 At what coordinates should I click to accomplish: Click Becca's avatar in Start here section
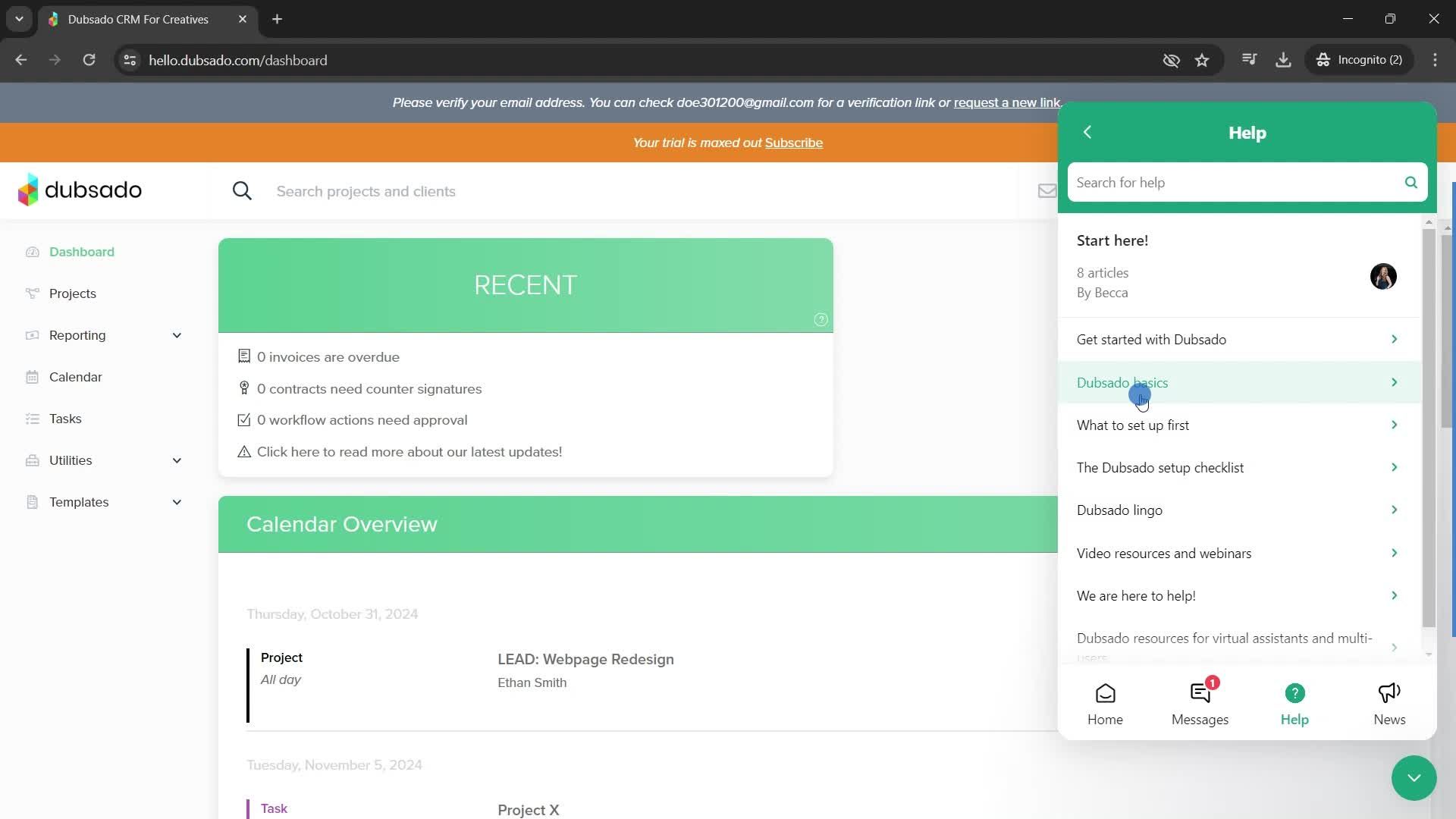1383,277
